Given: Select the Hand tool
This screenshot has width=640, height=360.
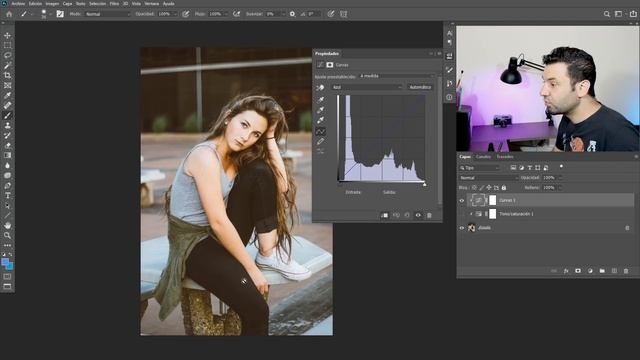Looking at the screenshot, I should pos(7,225).
